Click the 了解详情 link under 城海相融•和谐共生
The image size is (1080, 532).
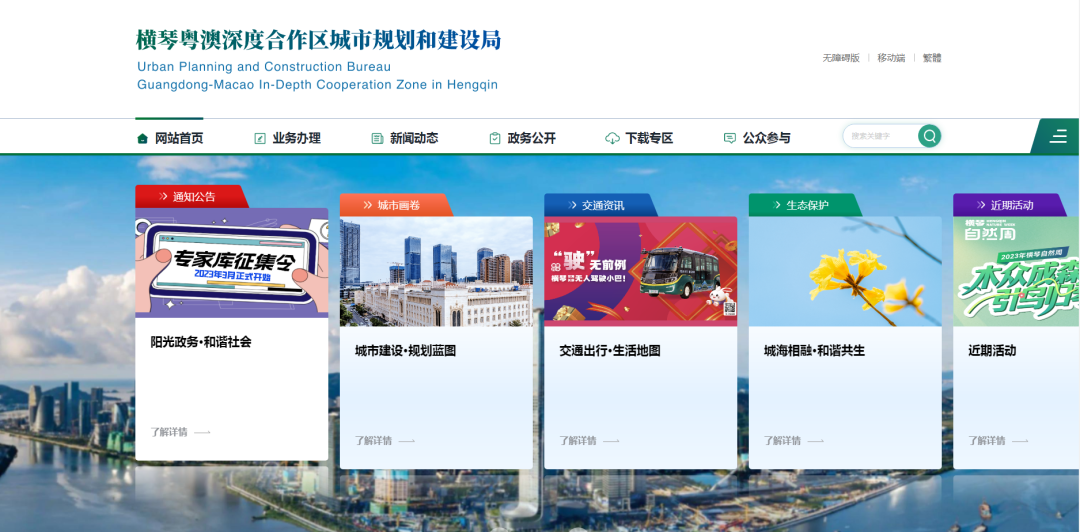(x=794, y=440)
